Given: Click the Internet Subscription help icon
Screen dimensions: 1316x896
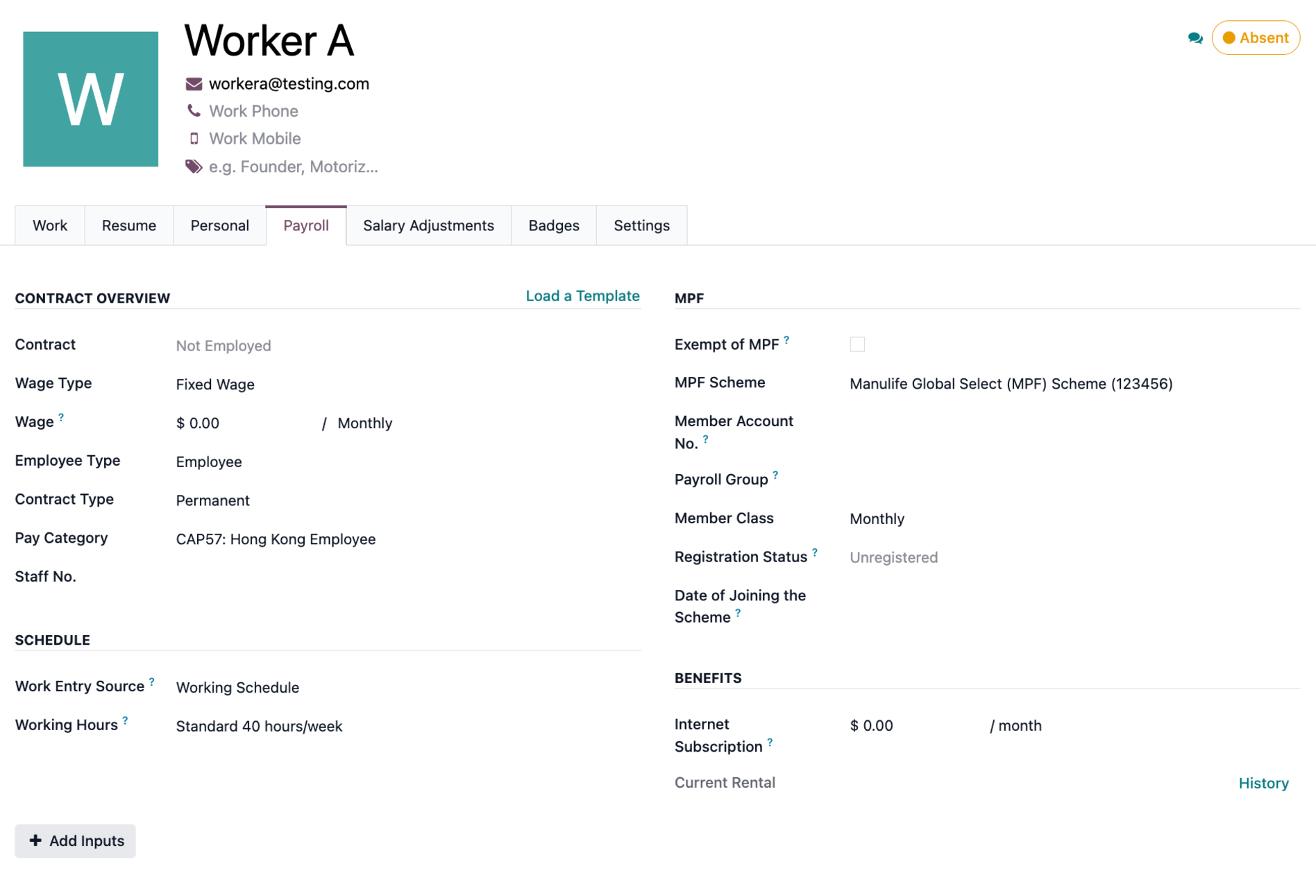Looking at the screenshot, I should tap(770, 743).
